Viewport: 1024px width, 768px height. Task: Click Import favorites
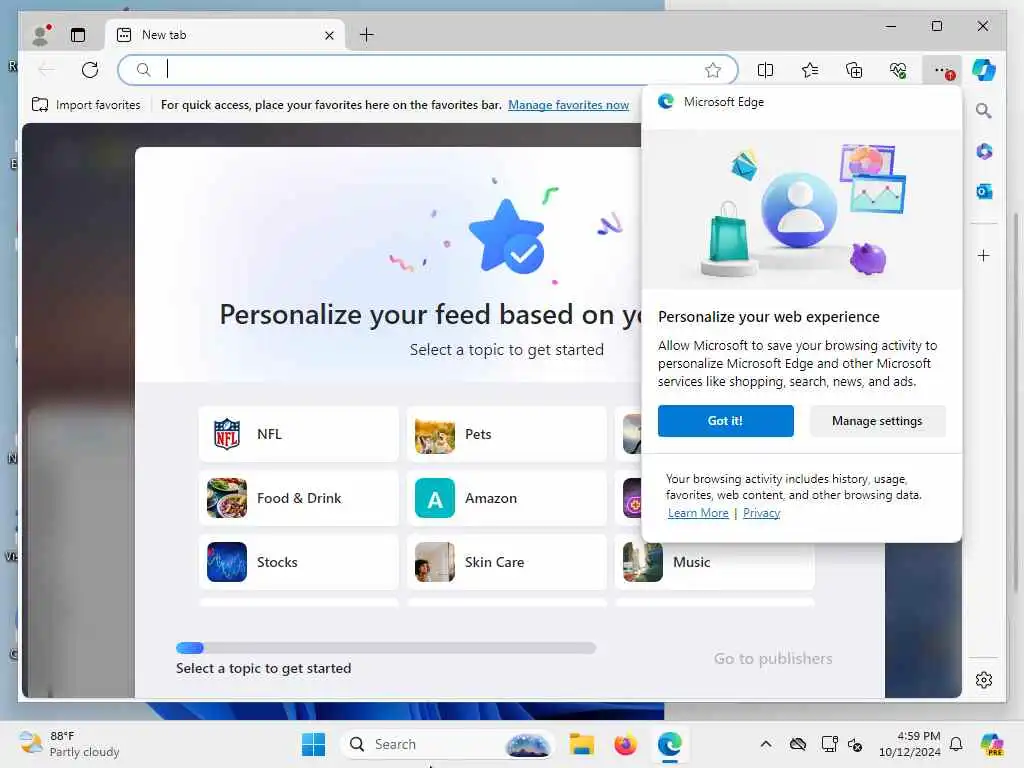(86, 104)
